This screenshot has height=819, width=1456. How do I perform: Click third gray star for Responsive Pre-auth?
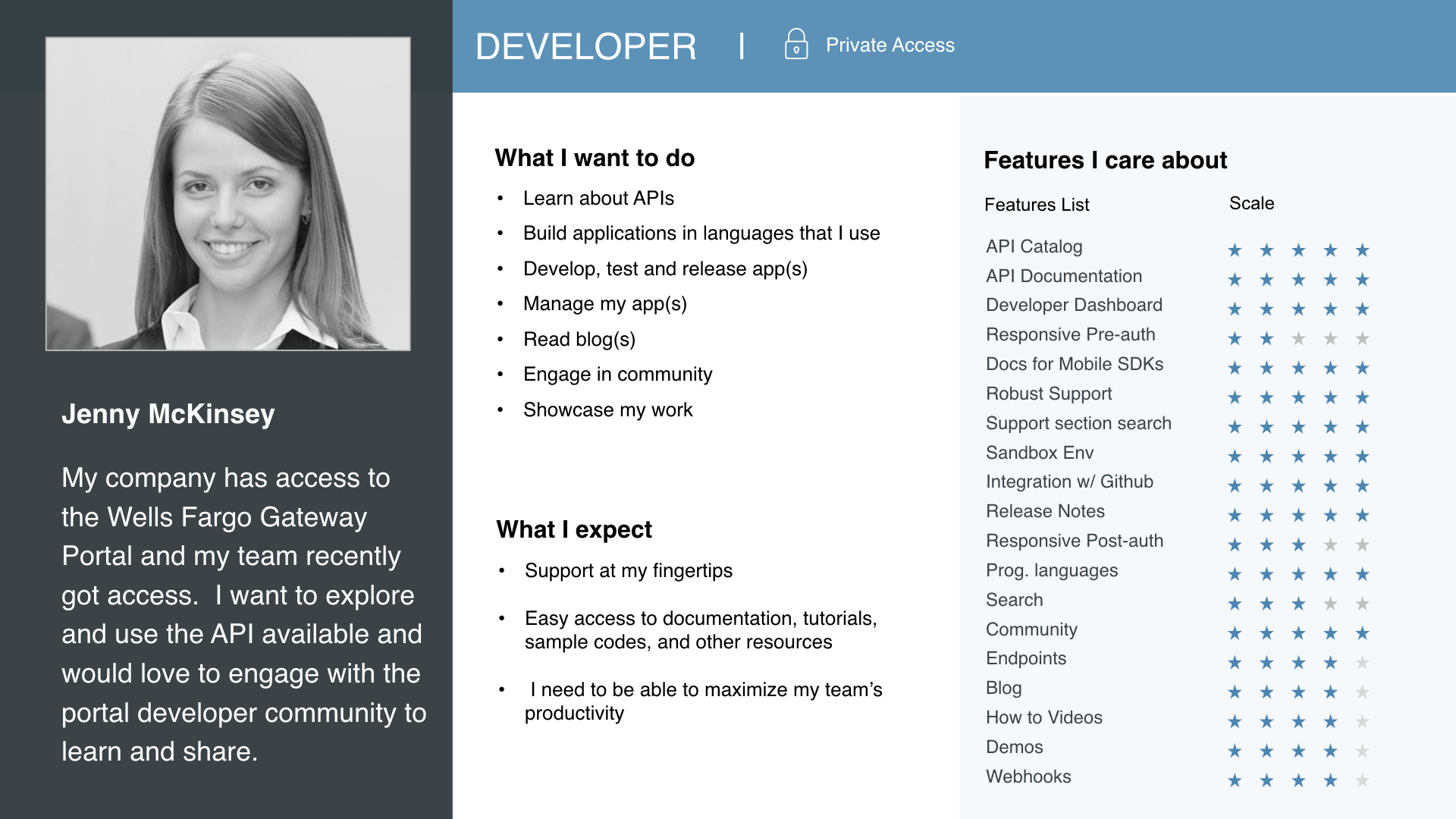pos(1298,339)
